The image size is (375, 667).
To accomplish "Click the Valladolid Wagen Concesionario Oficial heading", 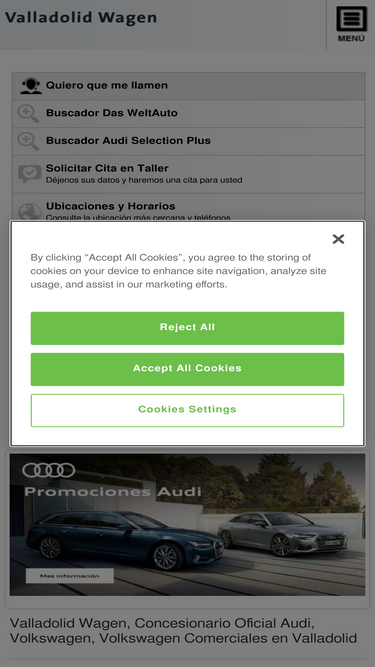I will click(183, 631).
